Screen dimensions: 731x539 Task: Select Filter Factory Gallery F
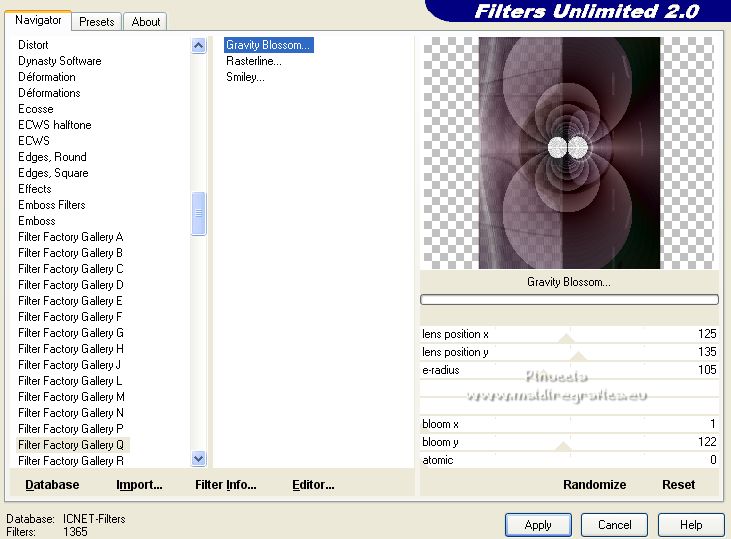70,317
